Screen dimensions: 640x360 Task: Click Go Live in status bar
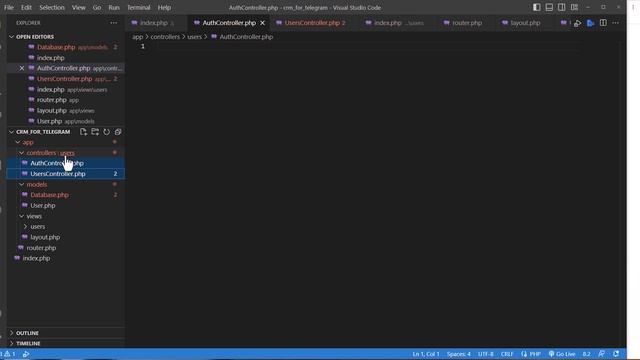[x=562, y=354]
